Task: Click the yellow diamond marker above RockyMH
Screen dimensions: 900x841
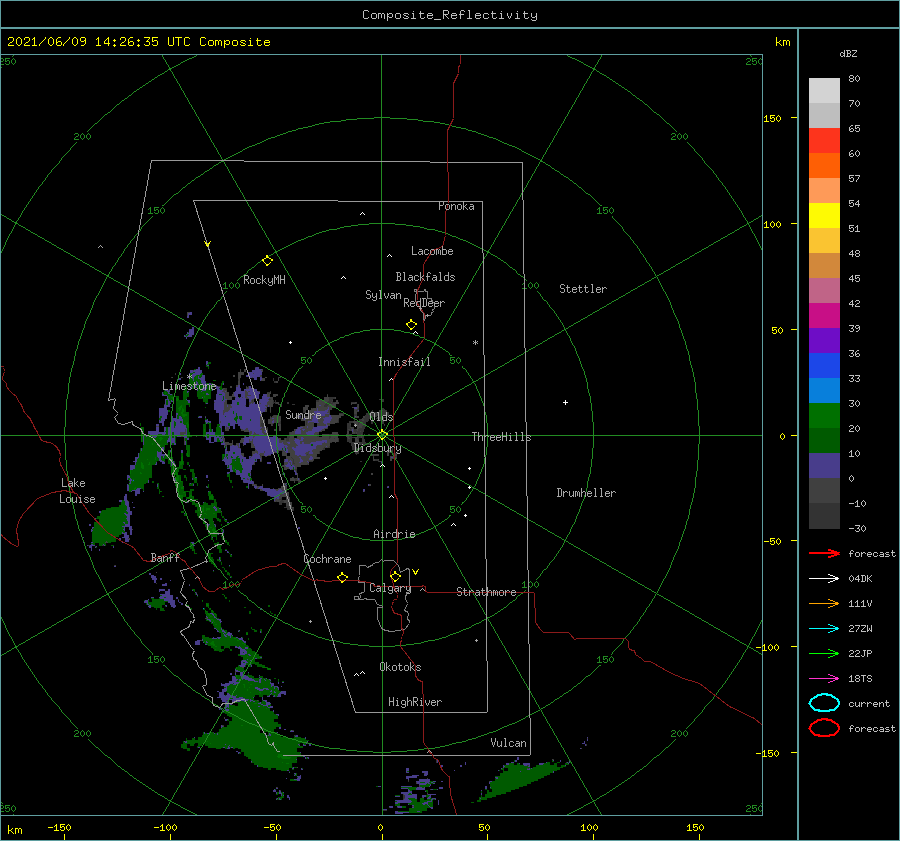Action: coord(267,261)
